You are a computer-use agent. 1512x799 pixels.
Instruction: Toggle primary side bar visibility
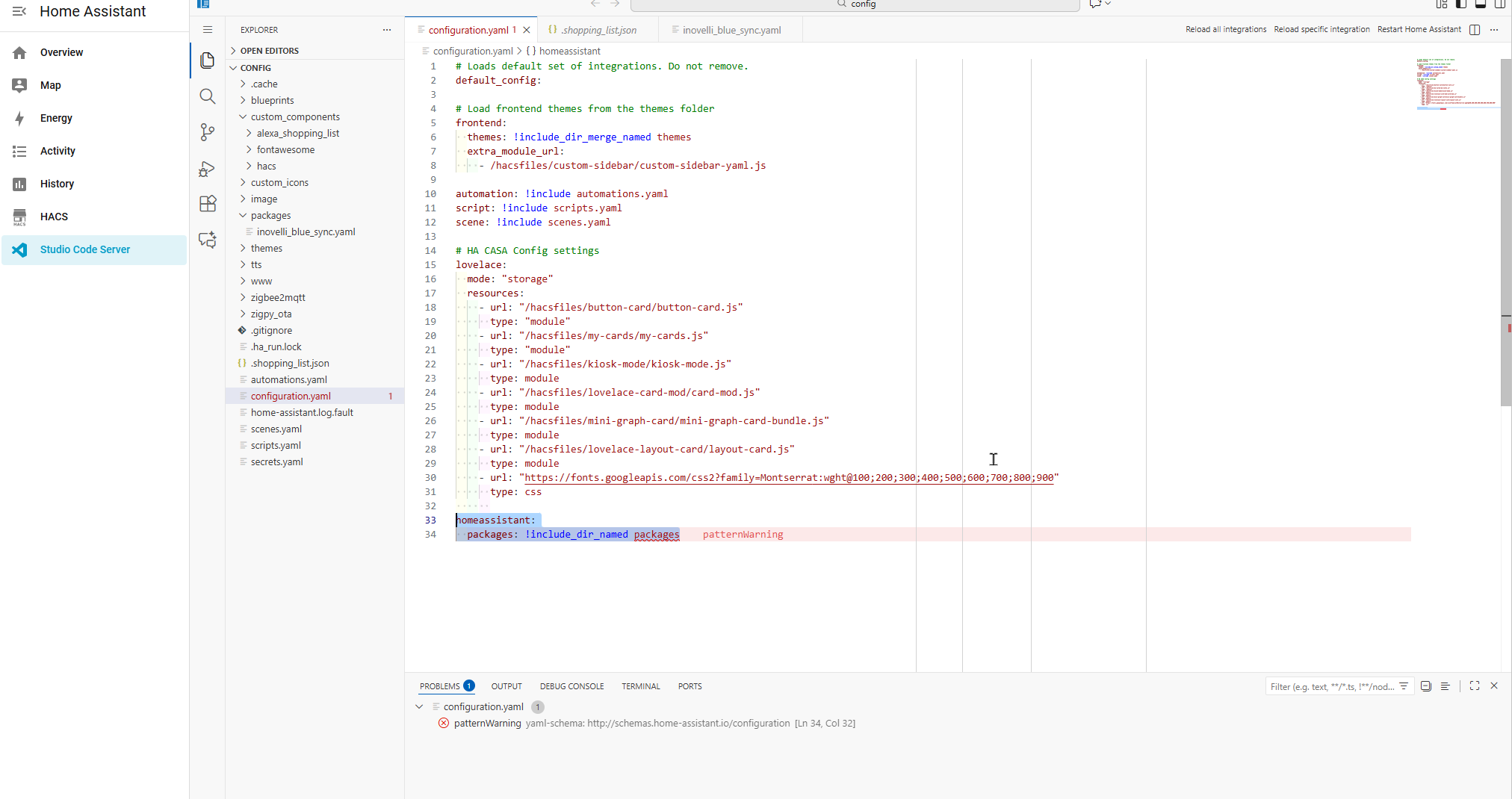pyautogui.click(x=1461, y=4)
